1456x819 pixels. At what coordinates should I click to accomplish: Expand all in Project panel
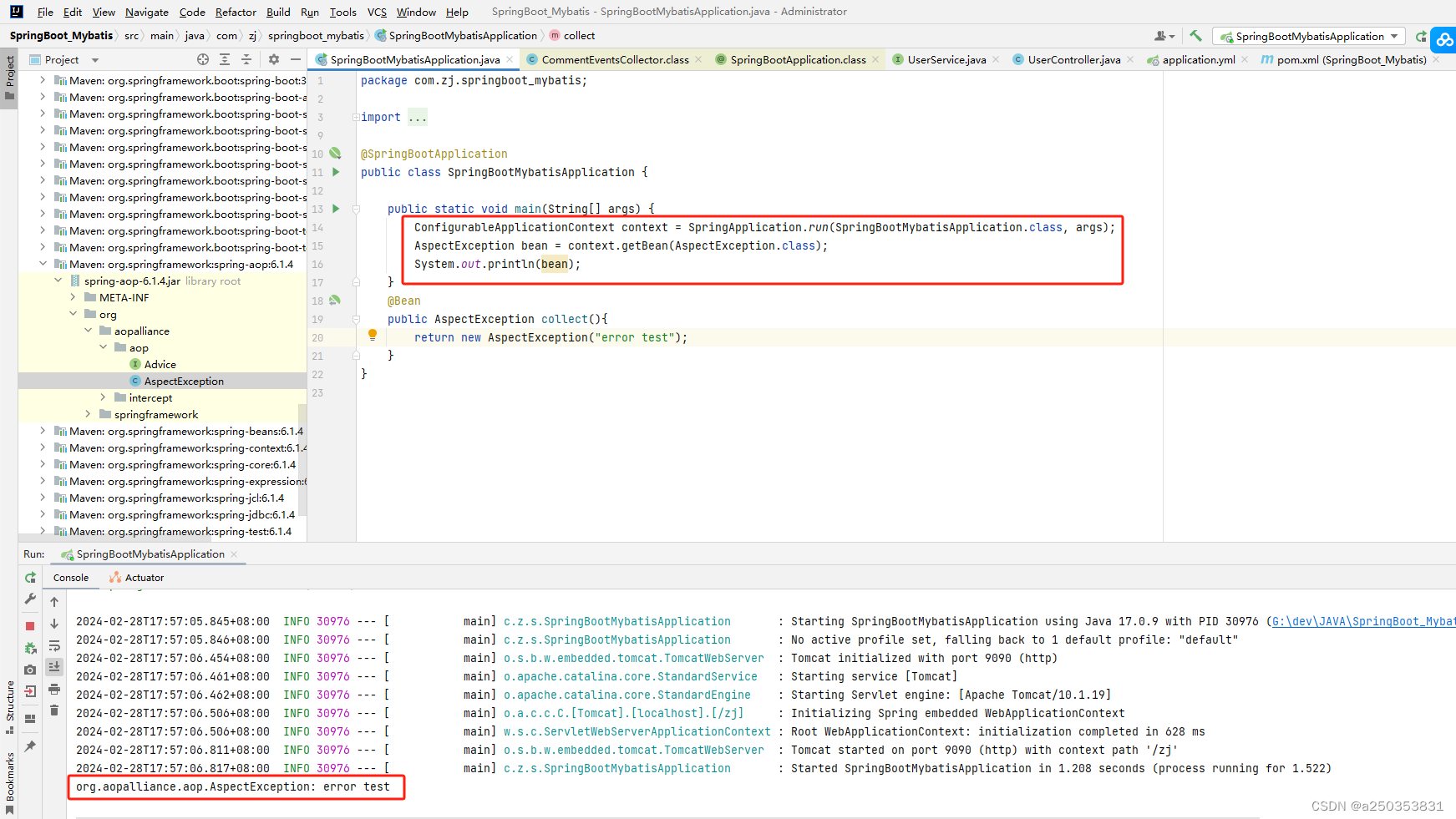point(225,59)
